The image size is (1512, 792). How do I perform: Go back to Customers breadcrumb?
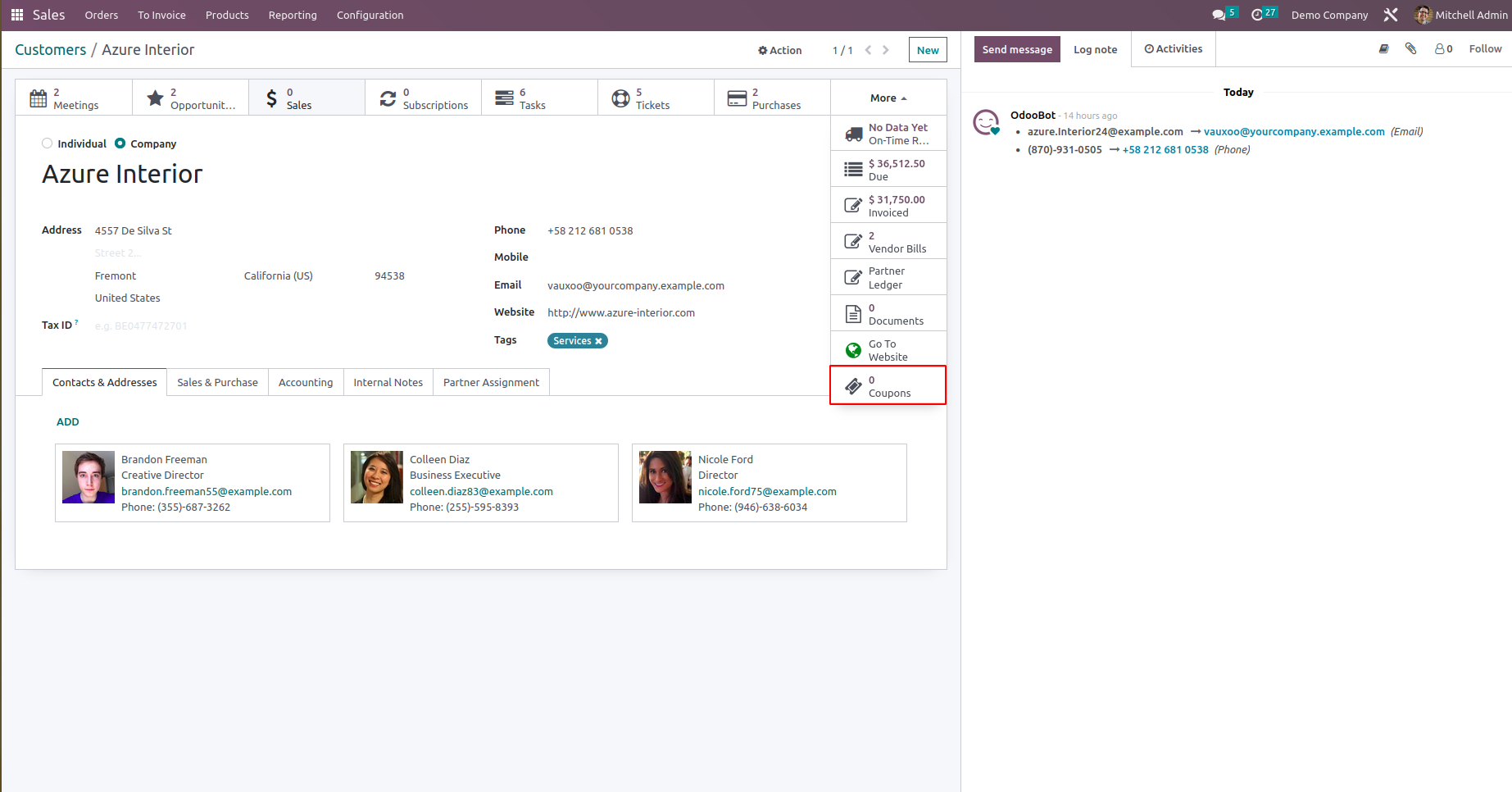click(50, 50)
